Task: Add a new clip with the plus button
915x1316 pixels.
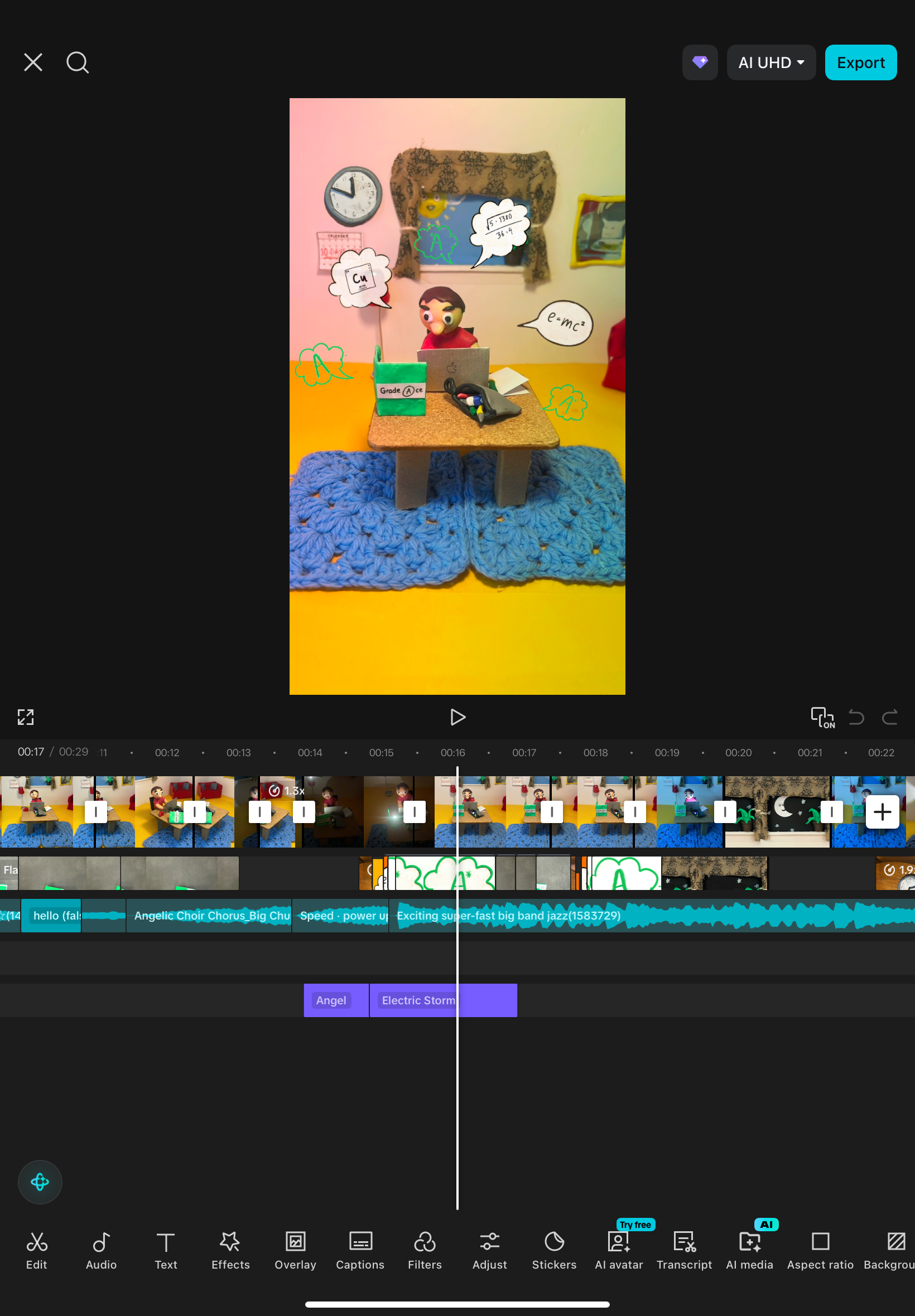Action: pyautogui.click(x=882, y=811)
